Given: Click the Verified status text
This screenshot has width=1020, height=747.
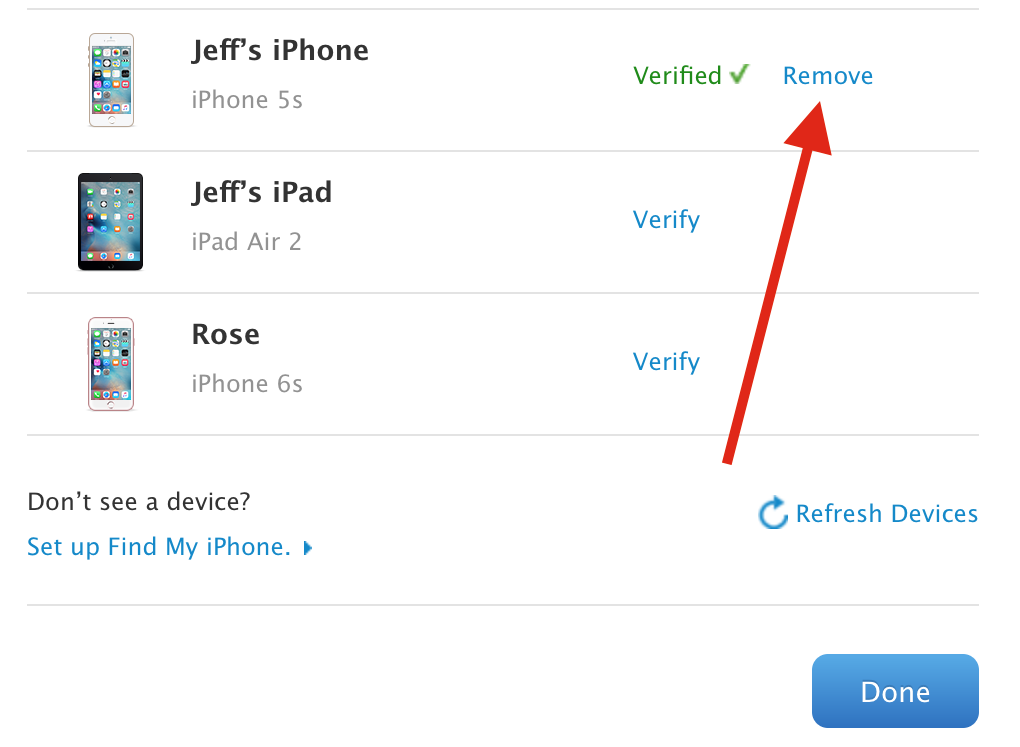Looking at the screenshot, I should [677, 75].
